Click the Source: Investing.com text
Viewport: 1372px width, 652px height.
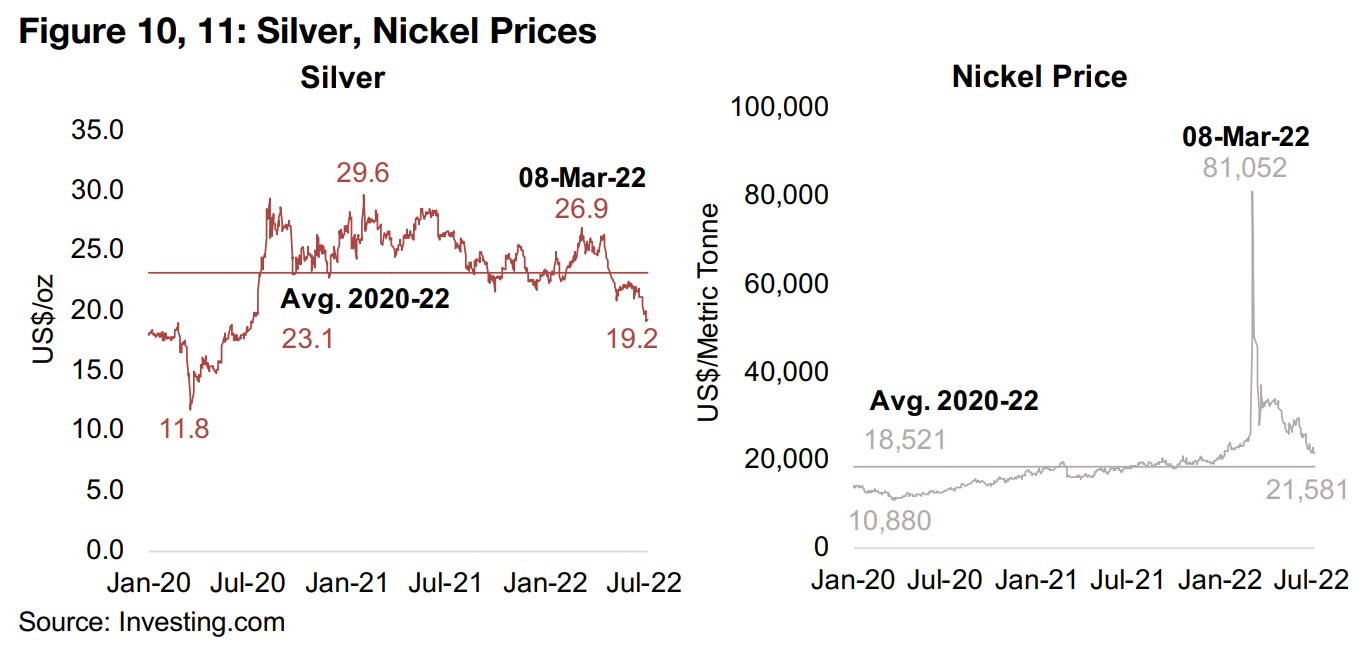point(151,622)
